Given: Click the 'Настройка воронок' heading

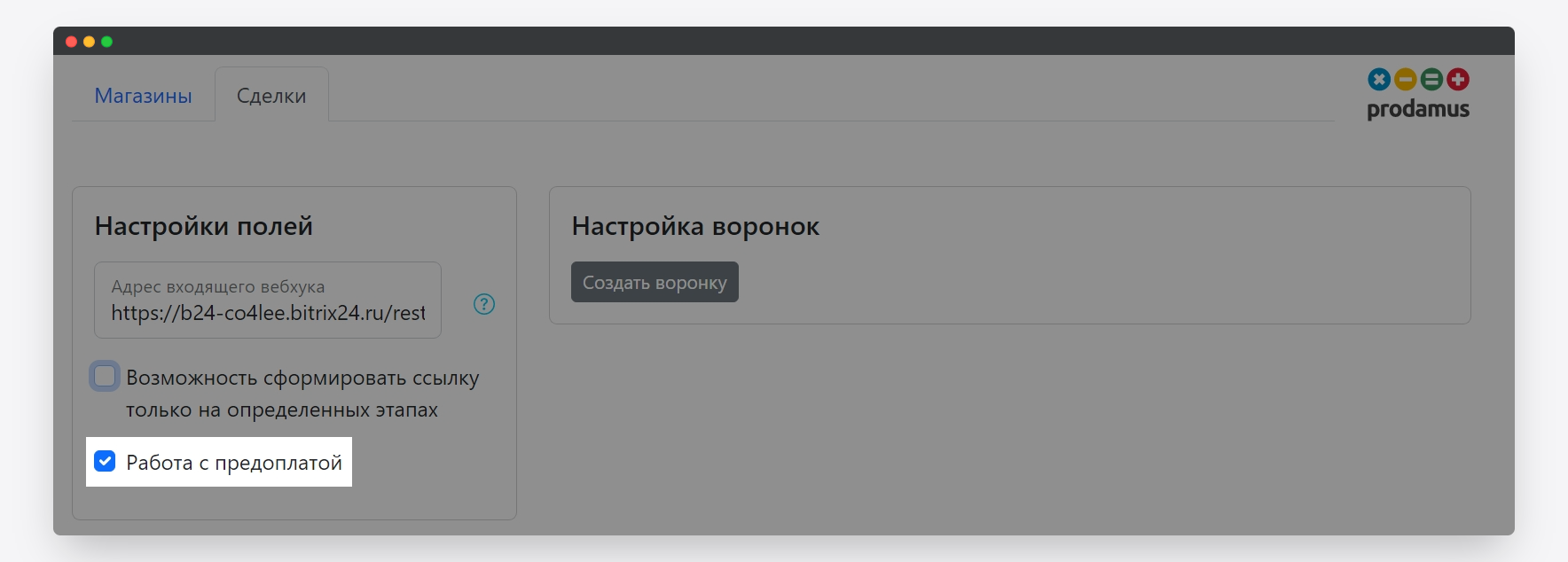Looking at the screenshot, I should click(695, 227).
